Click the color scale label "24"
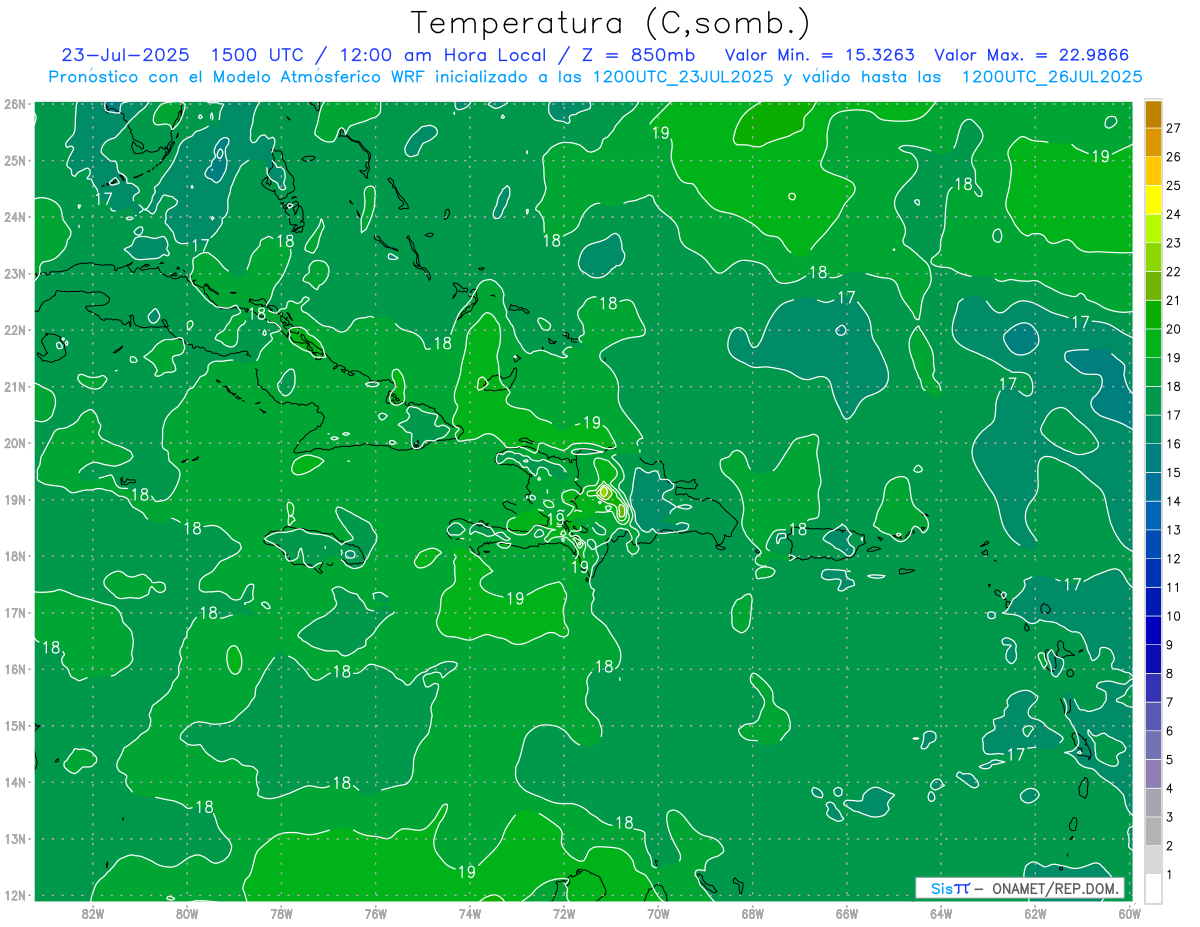Image resolution: width=1200 pixels, height=927 pixels. pos(1173,214)
